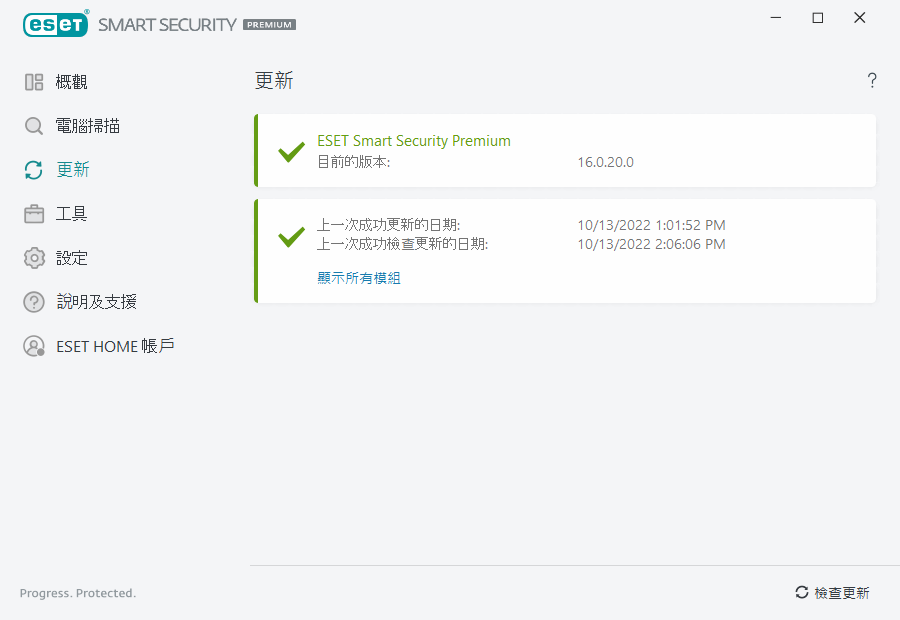
Task: Click the ESET Smart Security Premium product title
Action: click(414, 141)
